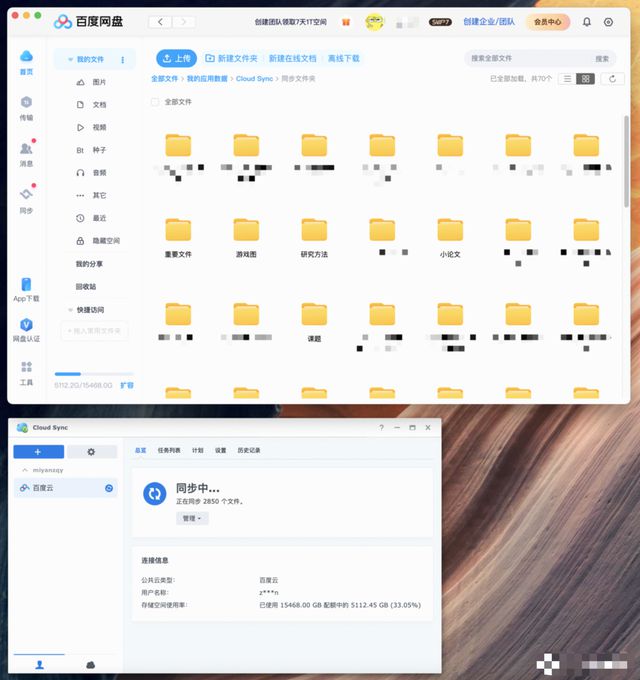Click the 上传 upload button
Screen dimensions: 640x680
(176, 58)
